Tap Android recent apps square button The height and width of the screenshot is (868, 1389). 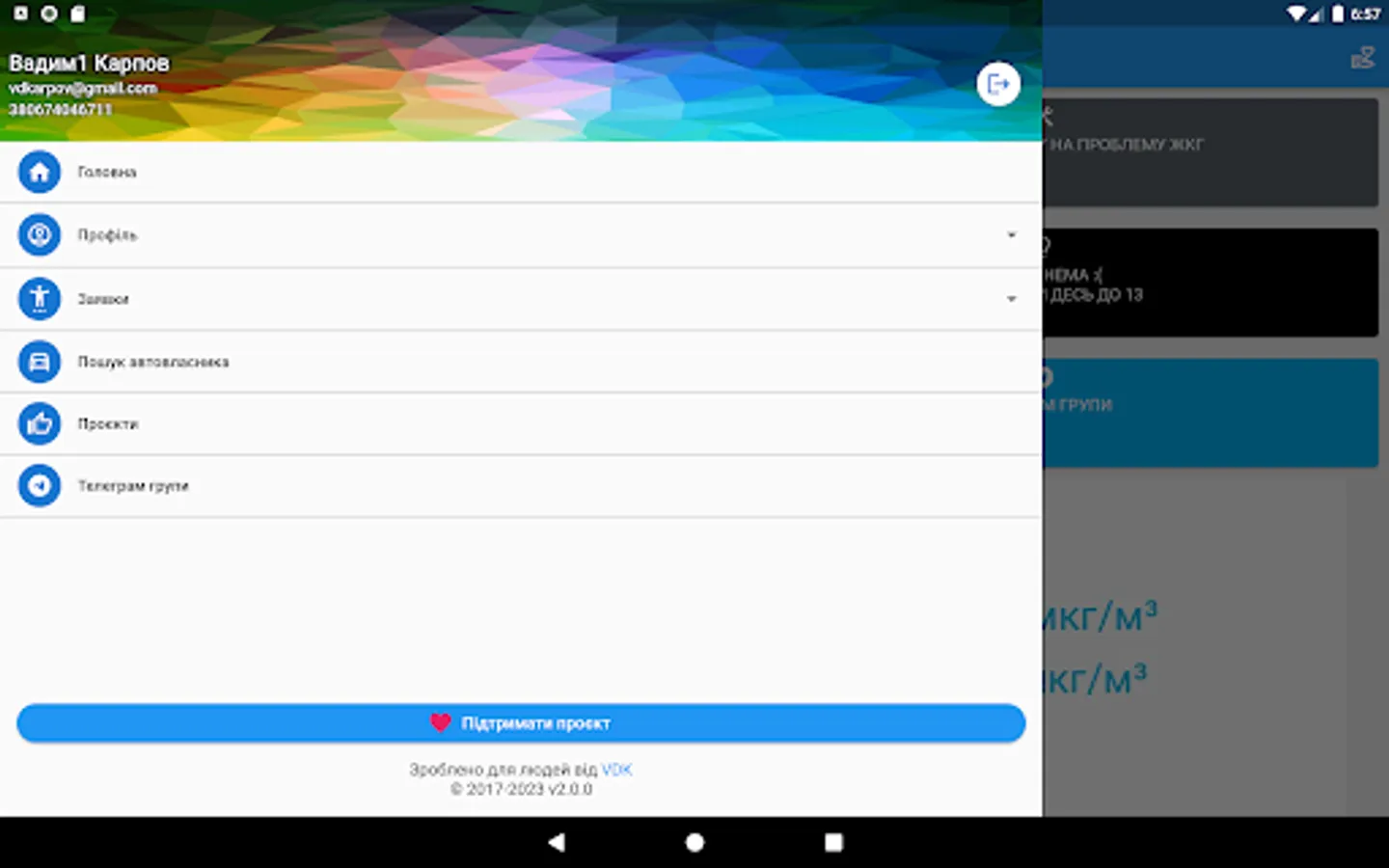(x=833, y=842)
